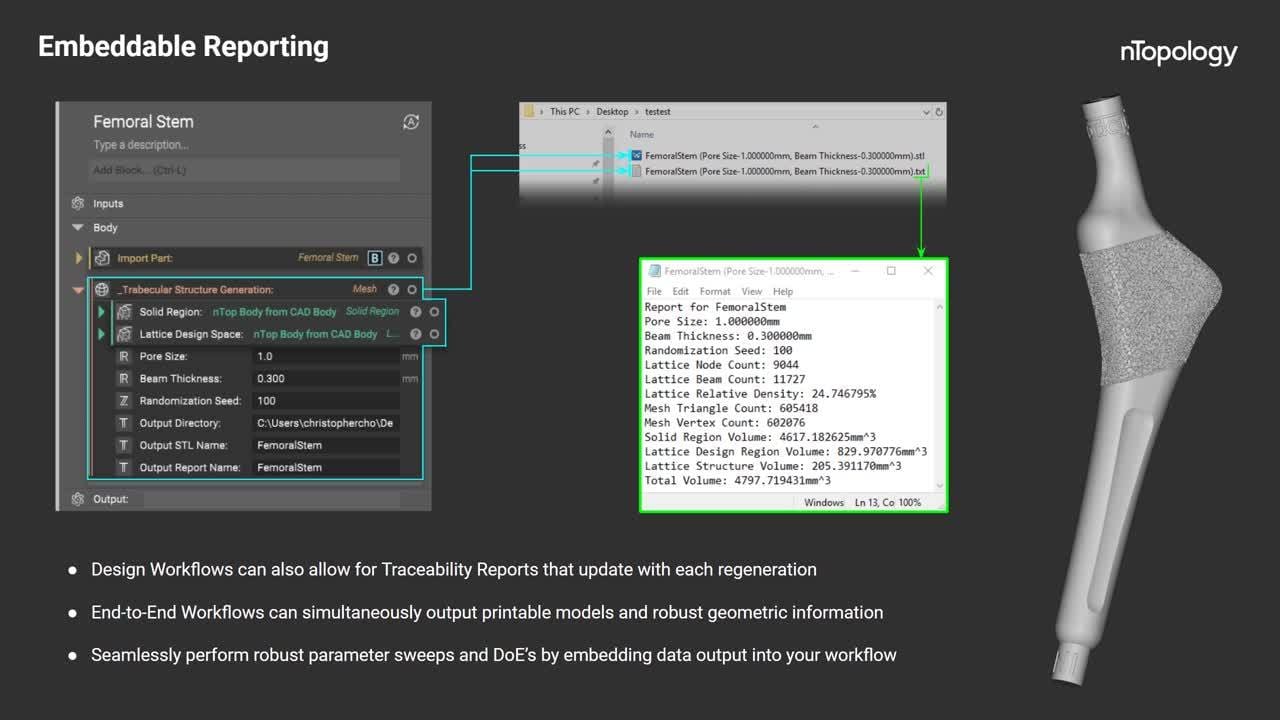Collapse the Body section triangle
Image resolution: width=1280 pixels, height=720 pixels.
pos(78,228)
